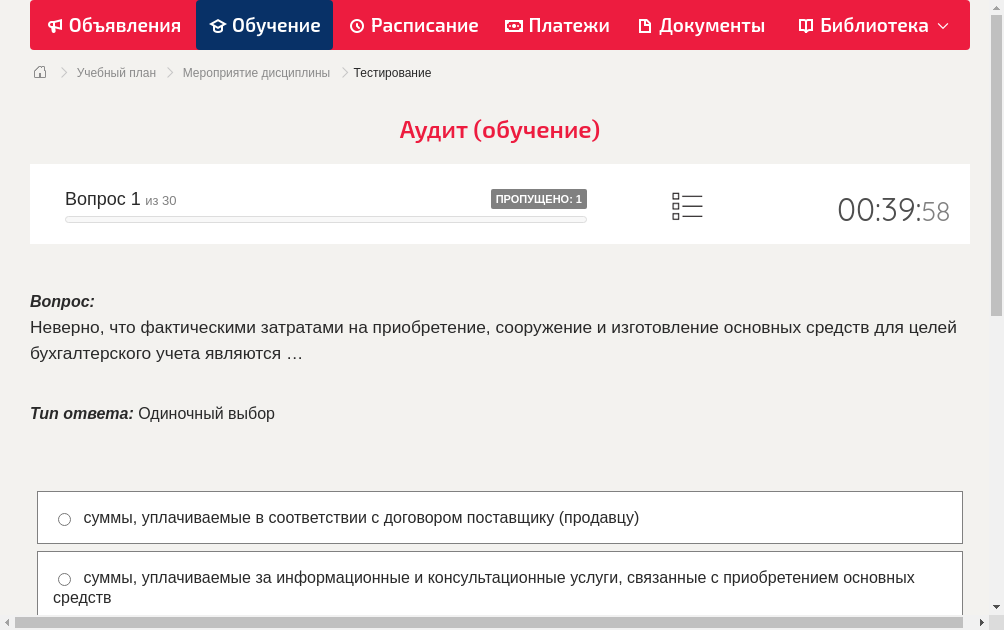Navigate to Учебный план breadcrumb link
1004x630 pixels.
click(x=114, y=72)
